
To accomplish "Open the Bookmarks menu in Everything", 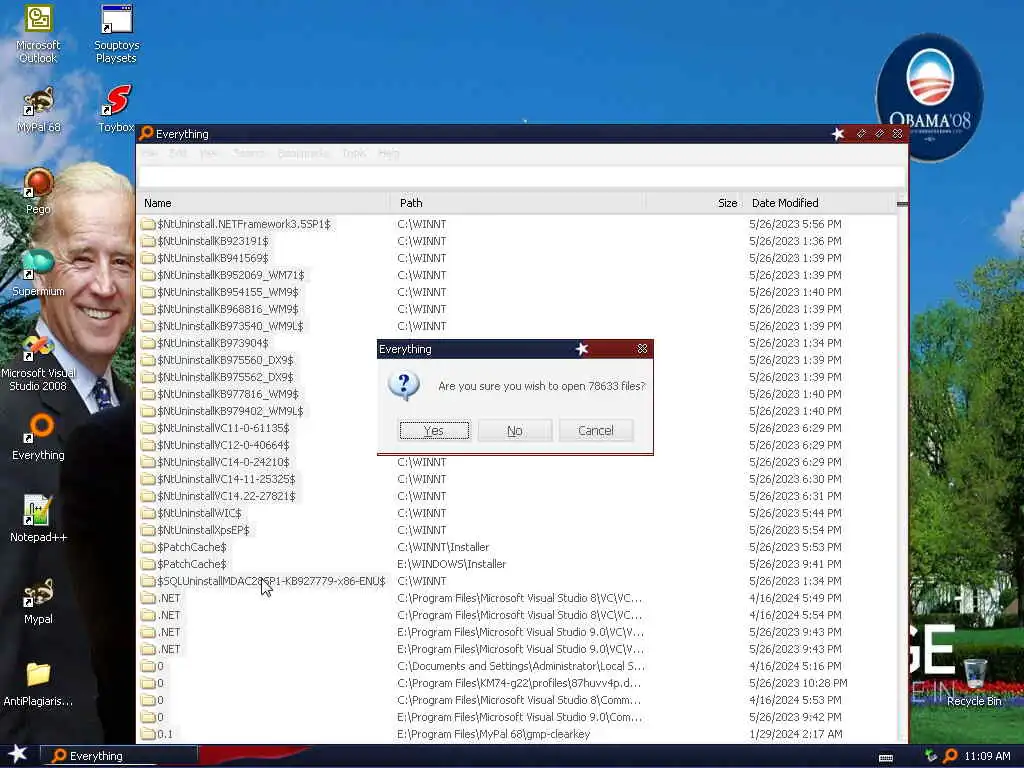I will (x=303, y=153).
